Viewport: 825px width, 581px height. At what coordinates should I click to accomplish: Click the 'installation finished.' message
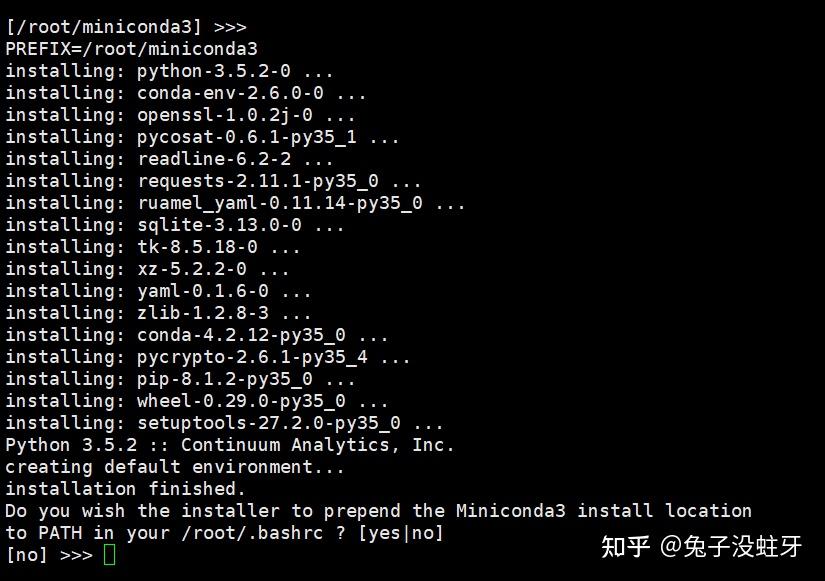[126, 489]
